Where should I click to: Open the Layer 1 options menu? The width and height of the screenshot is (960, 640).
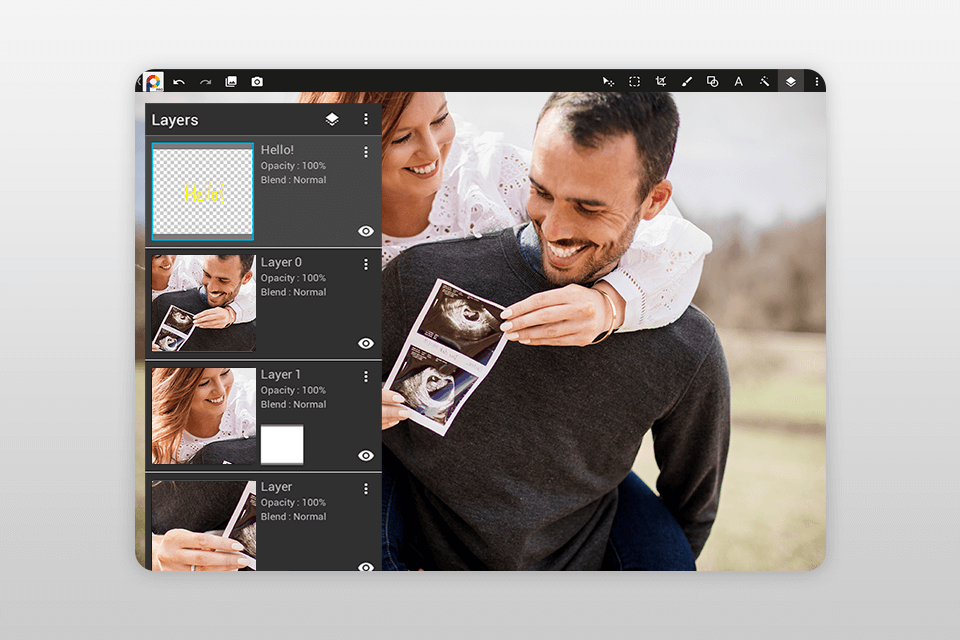366,376
